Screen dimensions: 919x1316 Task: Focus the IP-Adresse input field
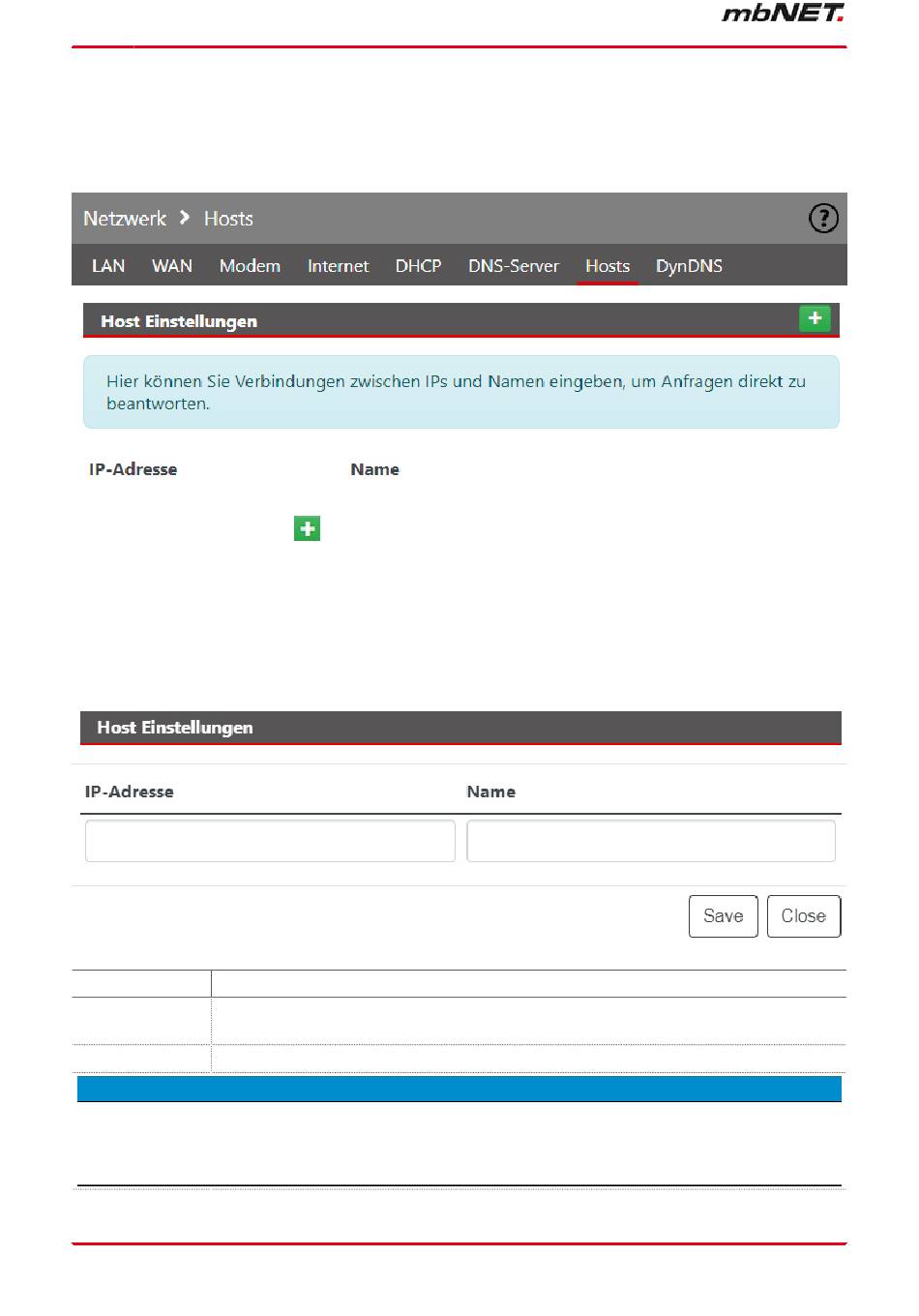point(270,841)
